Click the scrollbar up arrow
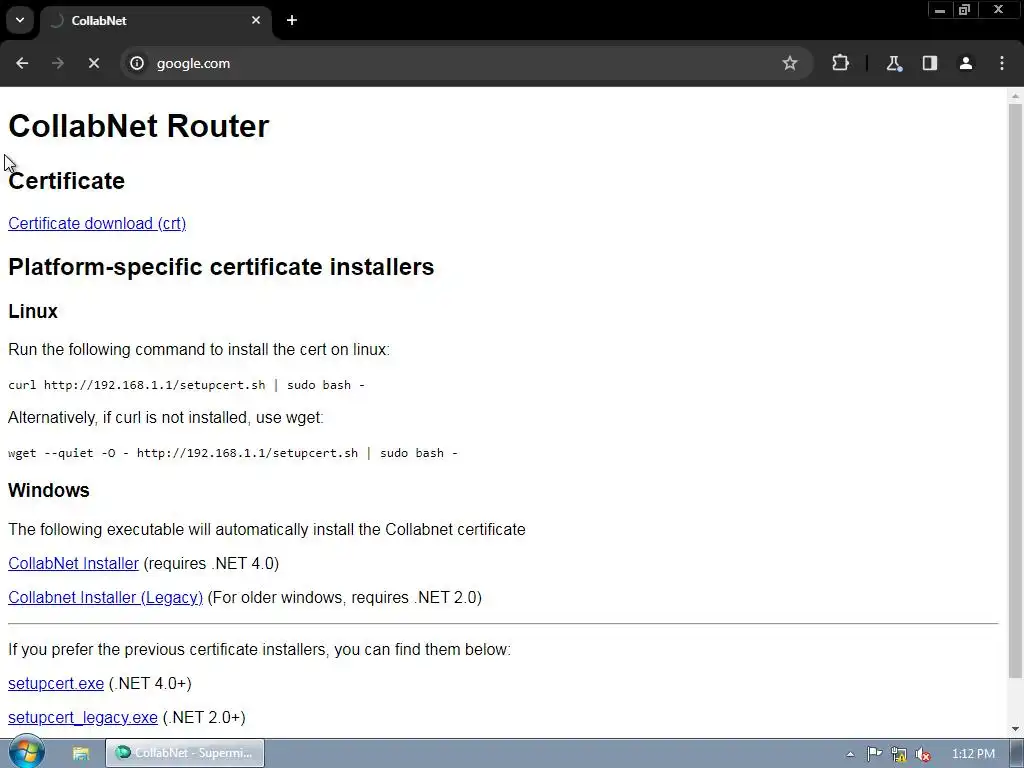1024x768 pixels. tap(1015, 96)
